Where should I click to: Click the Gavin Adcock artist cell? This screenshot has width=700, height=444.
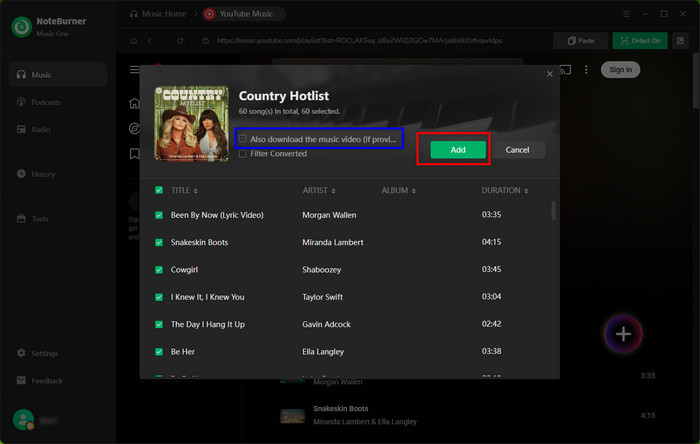pyautogui.click(x=326, y=324)
